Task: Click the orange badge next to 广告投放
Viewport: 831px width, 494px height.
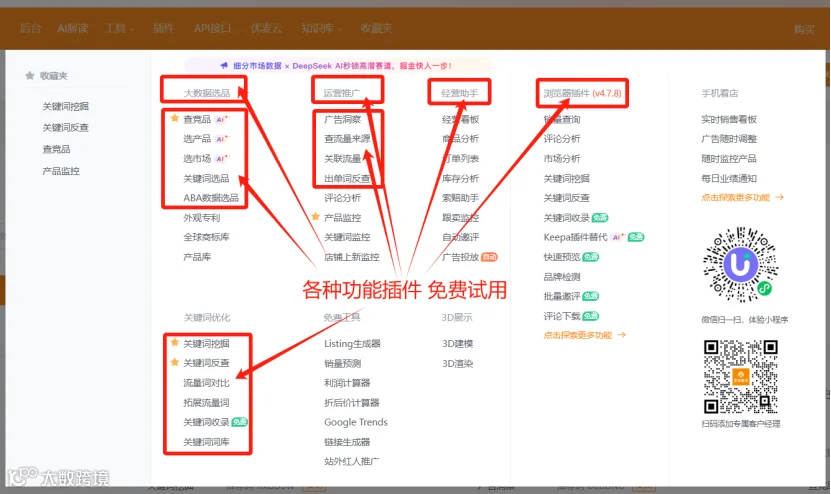Action: (489, 257)
